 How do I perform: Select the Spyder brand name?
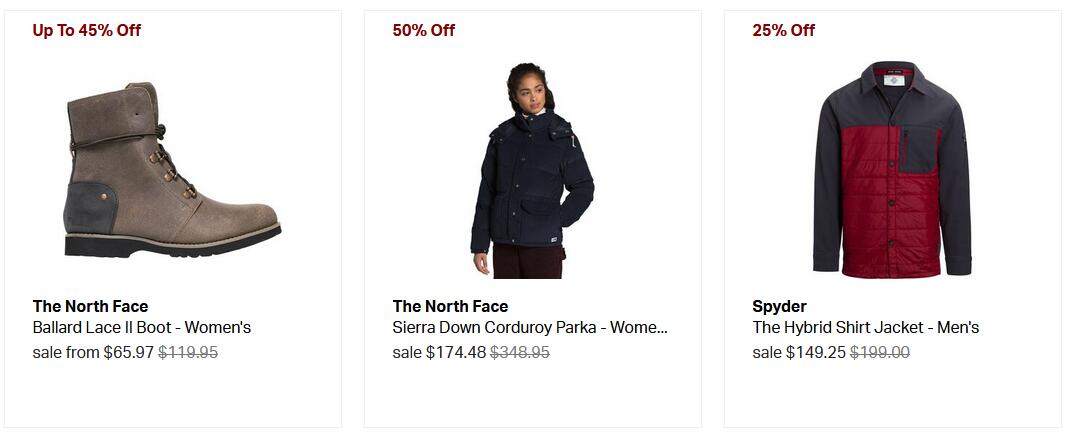[x=779, y=306]
